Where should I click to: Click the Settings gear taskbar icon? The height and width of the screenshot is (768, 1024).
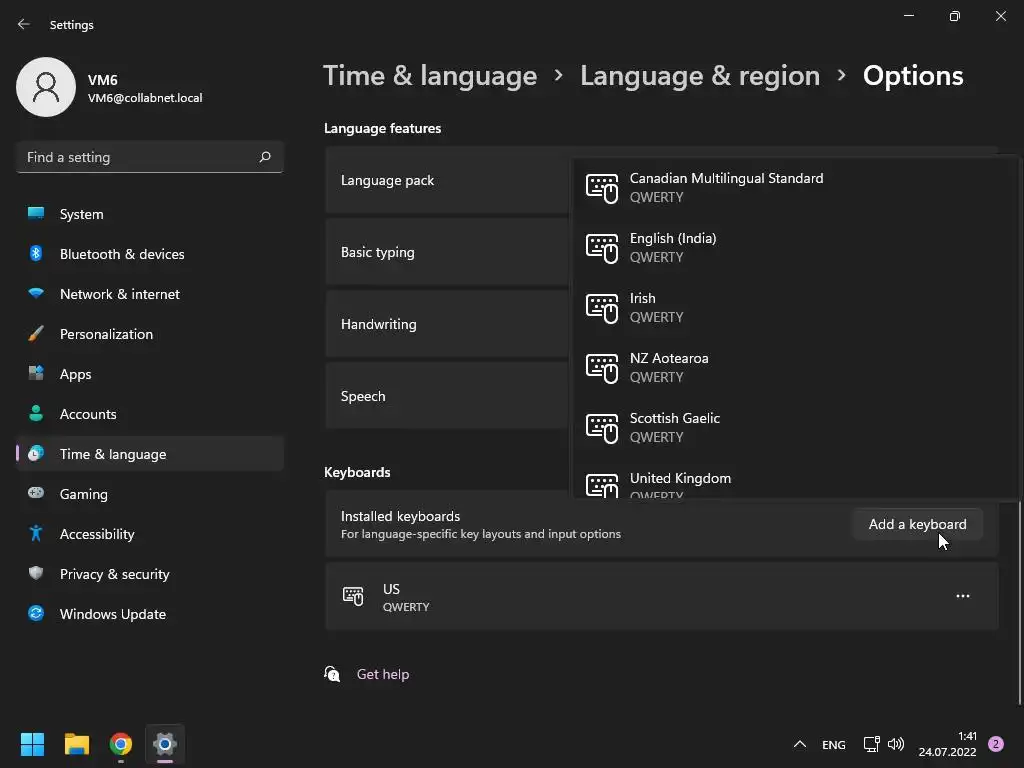click(165, 744)
